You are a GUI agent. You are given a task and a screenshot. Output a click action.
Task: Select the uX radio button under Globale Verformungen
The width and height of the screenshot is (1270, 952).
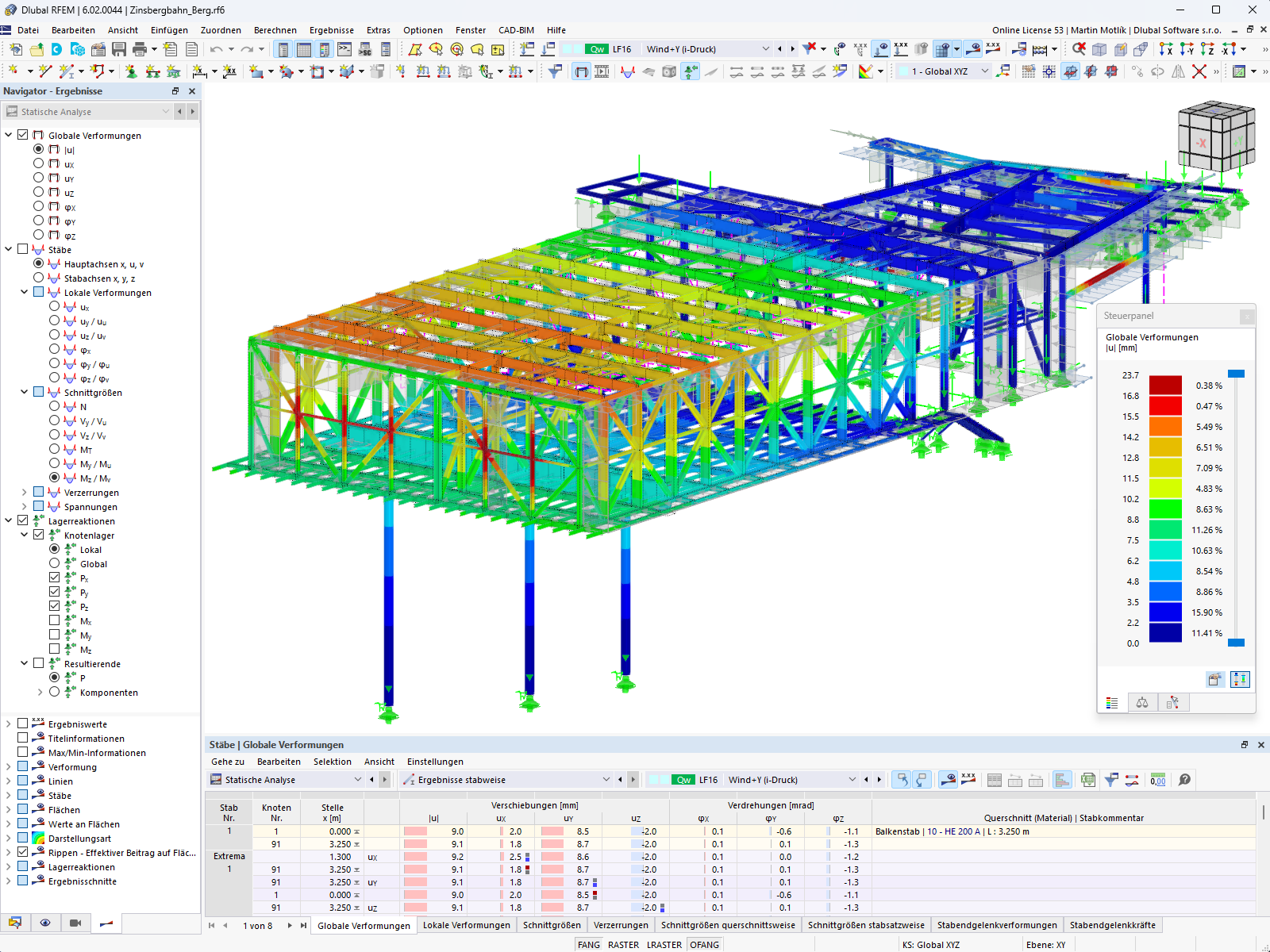click(x=38, y=164)
